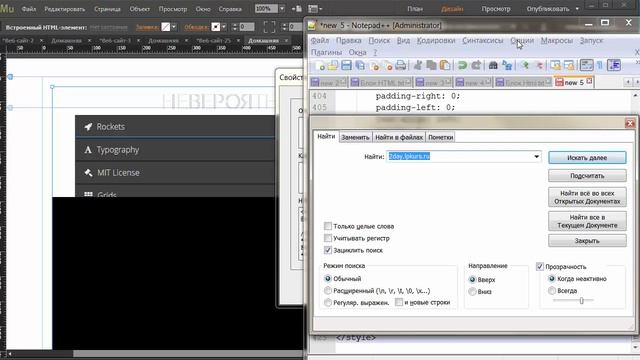Toggle 'и новые строки' checkbox
The image size is (640, 360).
(399, 302)
